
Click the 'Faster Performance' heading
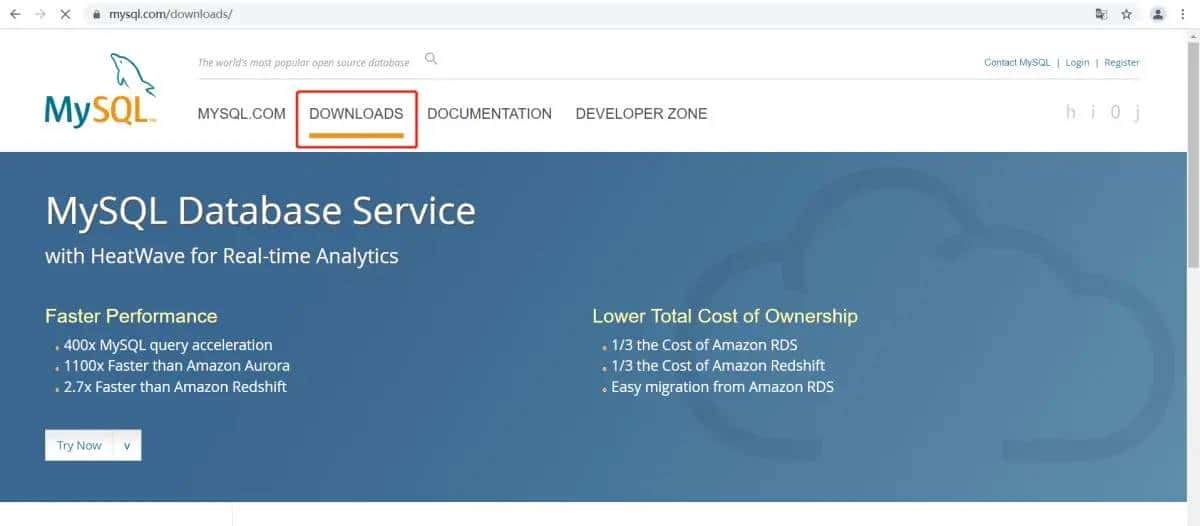tap(131, 316)
